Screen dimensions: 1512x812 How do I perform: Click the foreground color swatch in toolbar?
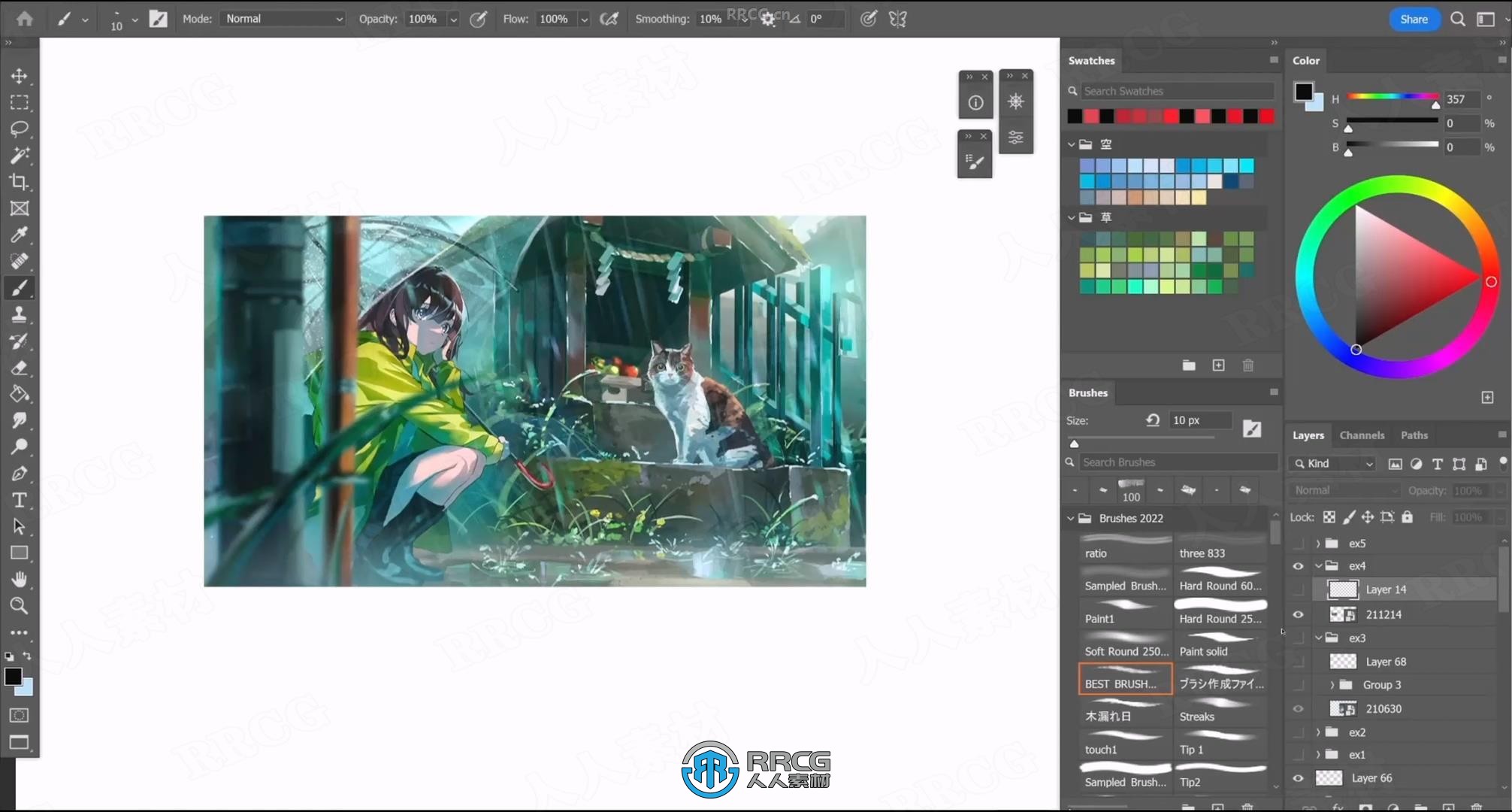(13, 677)
